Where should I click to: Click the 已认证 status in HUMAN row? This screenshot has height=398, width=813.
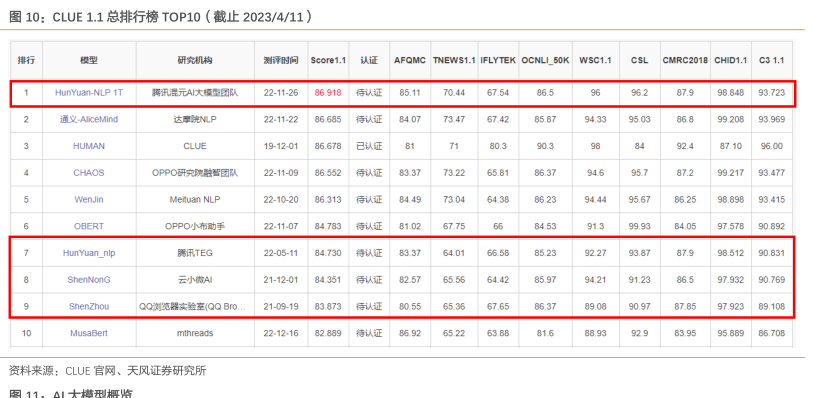[369, 146]
